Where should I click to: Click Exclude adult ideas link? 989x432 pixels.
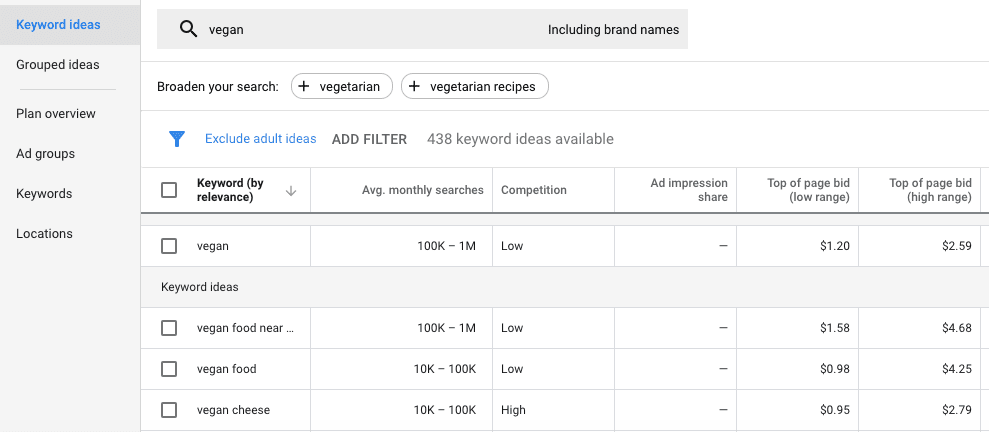(260, 139)
